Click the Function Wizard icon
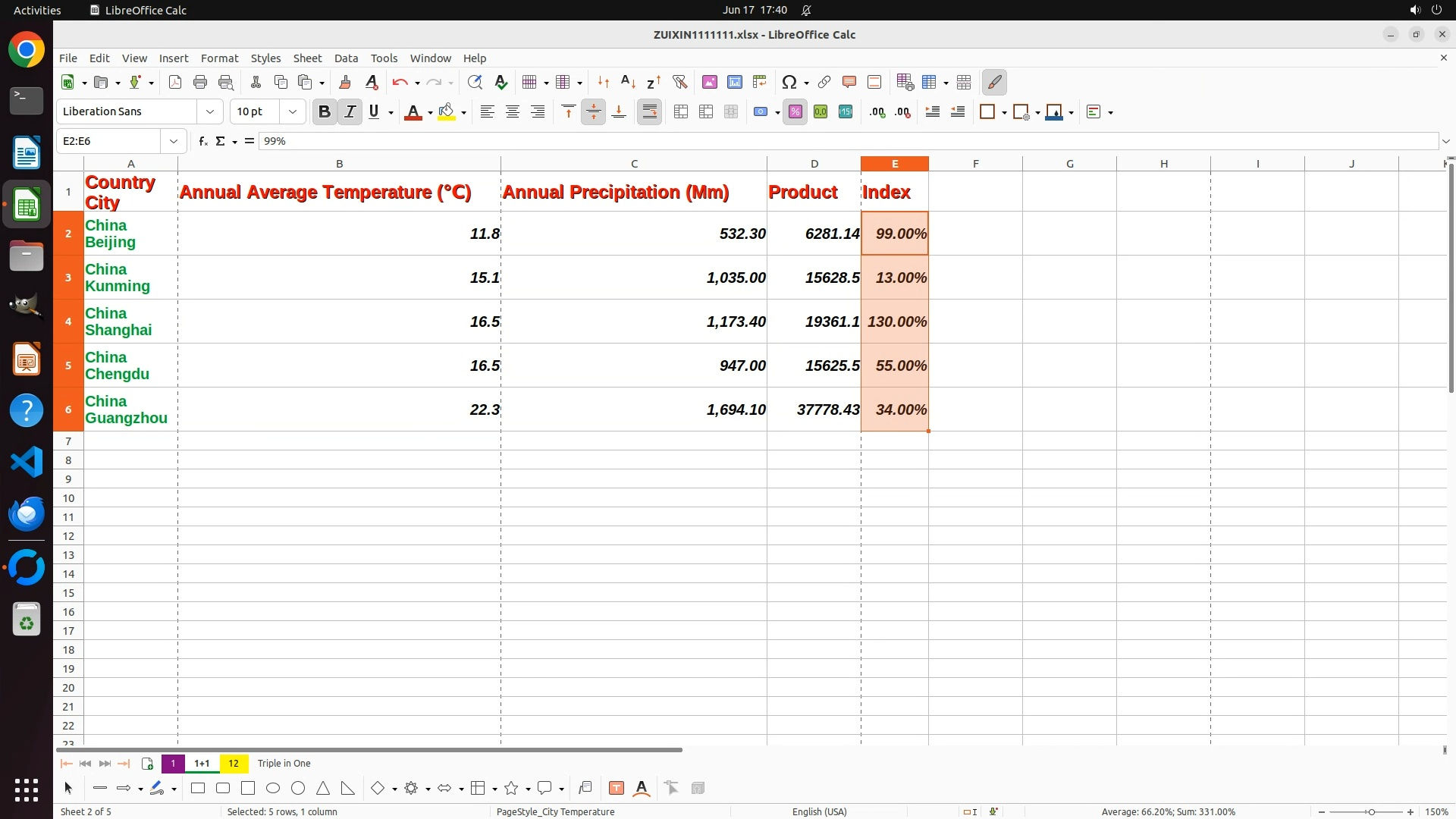The width and height of the screenshot is (1456, 819). pos(202,141)
